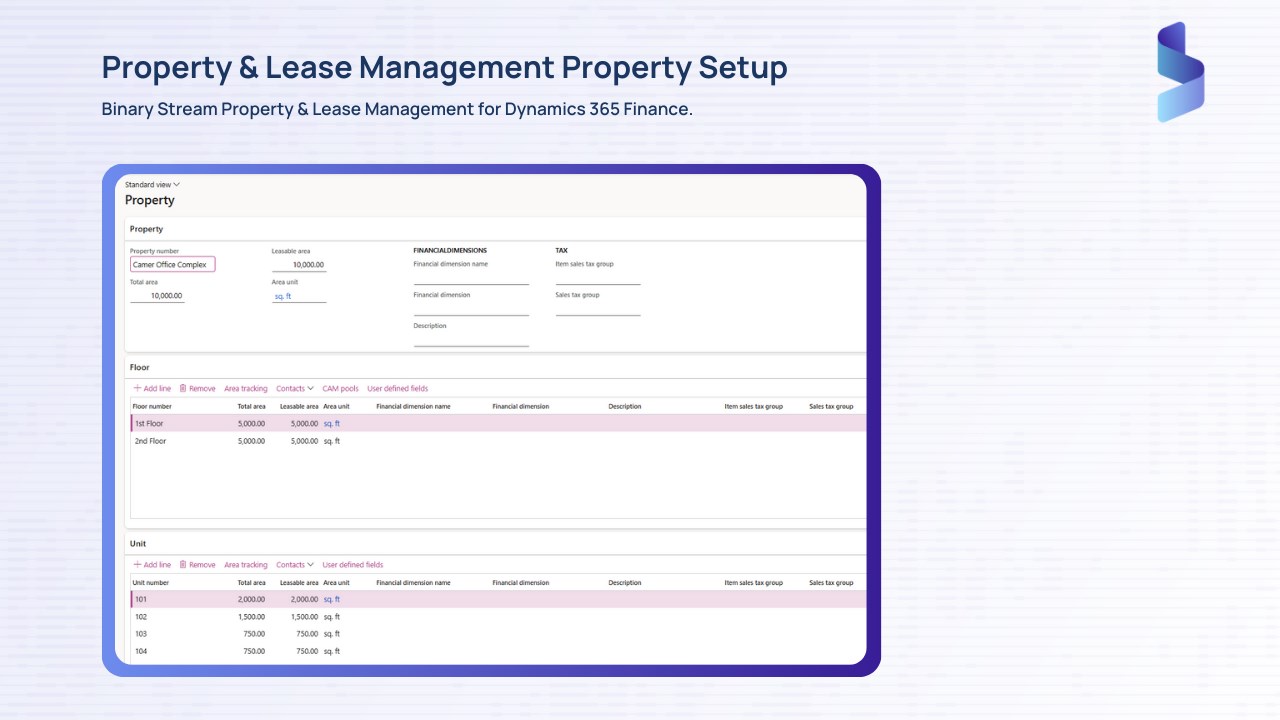
Task: Click the Unit number column header
Action: [x=151, y=583]
